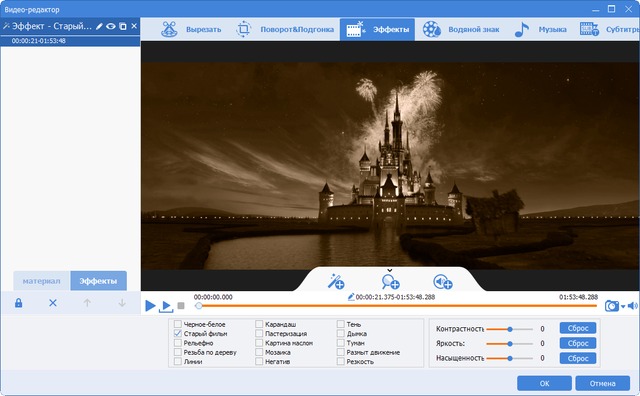Switch to the Эффекты top tab
Screen dimensions: 640x396
click(x=377, y=29)
